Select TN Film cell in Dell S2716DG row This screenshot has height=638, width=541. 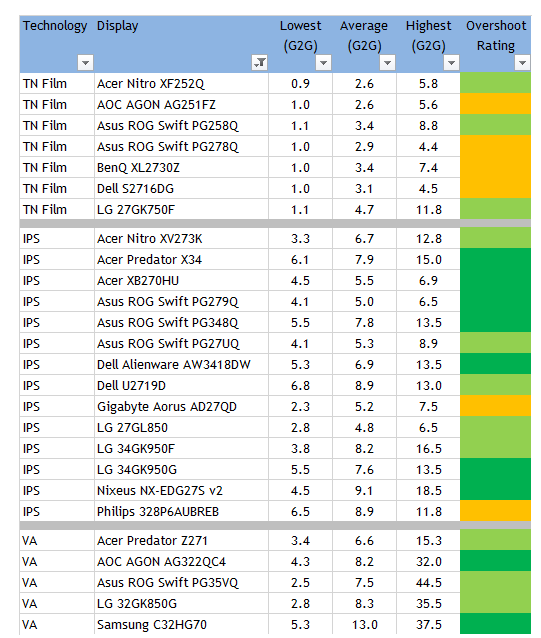[57, 189]
